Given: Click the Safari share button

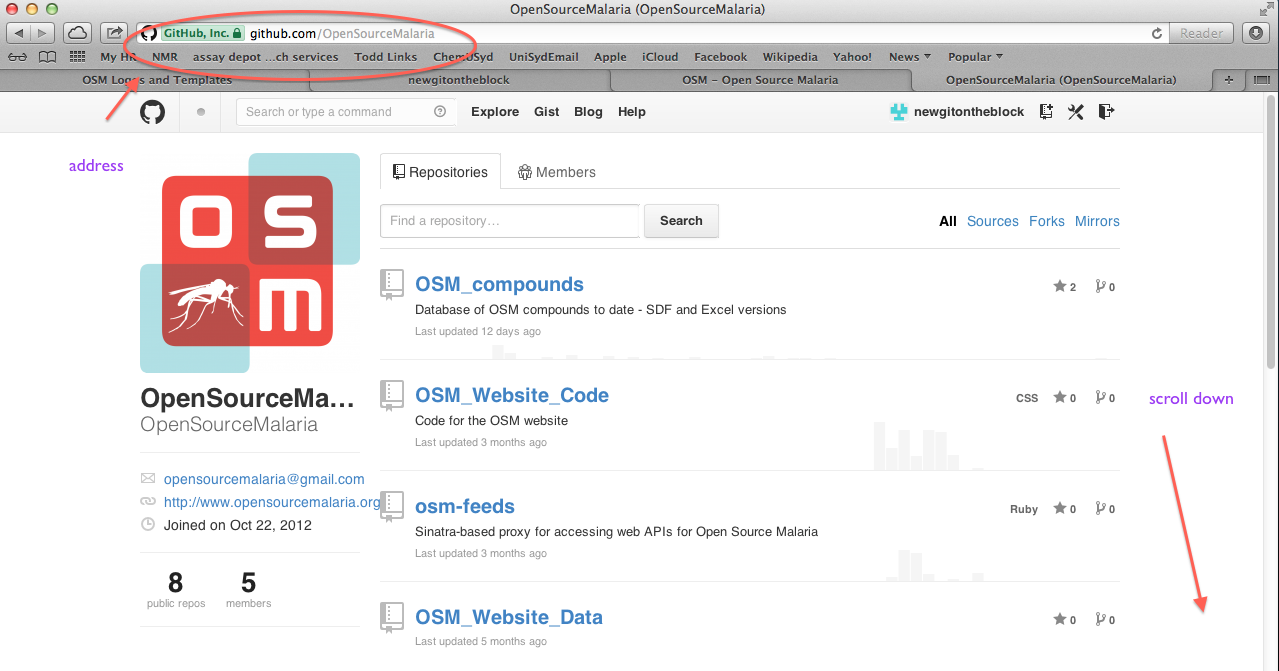Looking at the screenshot, I should coord(115,33).
